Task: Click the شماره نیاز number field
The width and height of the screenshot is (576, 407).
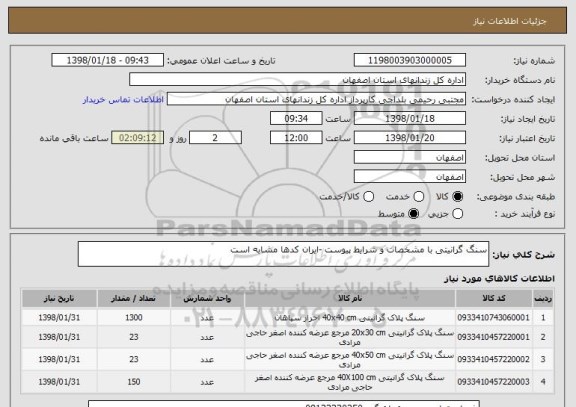Action: (410, 60)
